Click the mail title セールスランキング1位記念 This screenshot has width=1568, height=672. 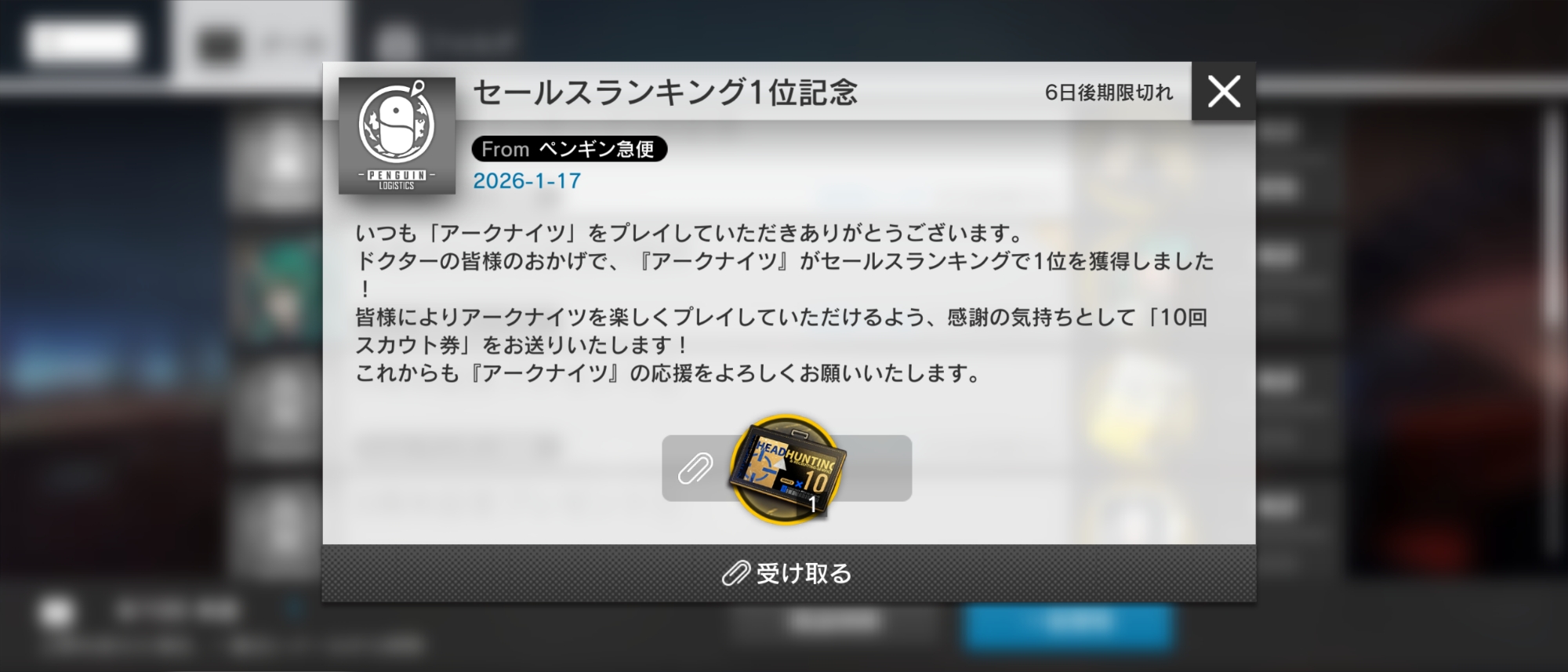666,93
